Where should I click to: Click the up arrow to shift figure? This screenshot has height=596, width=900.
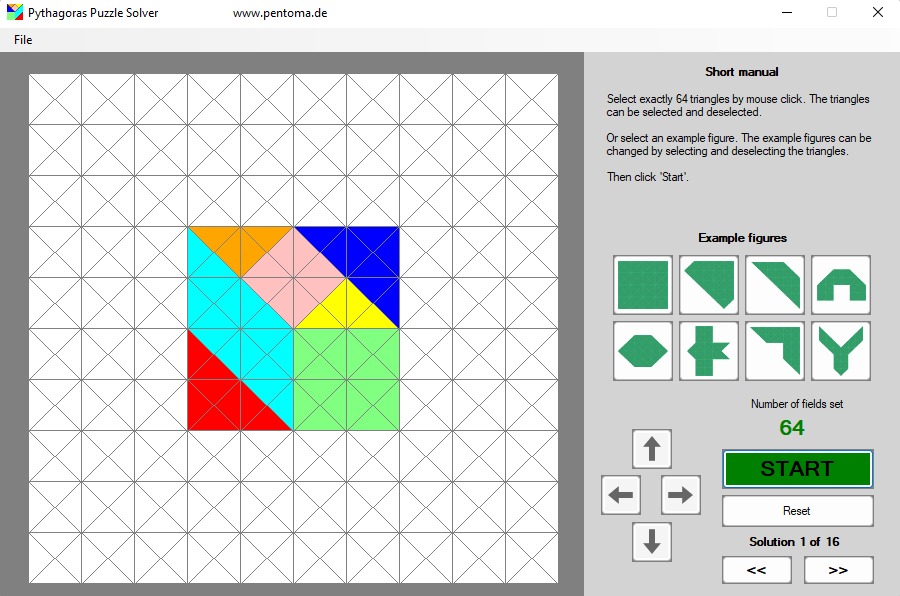click(652, 449)
